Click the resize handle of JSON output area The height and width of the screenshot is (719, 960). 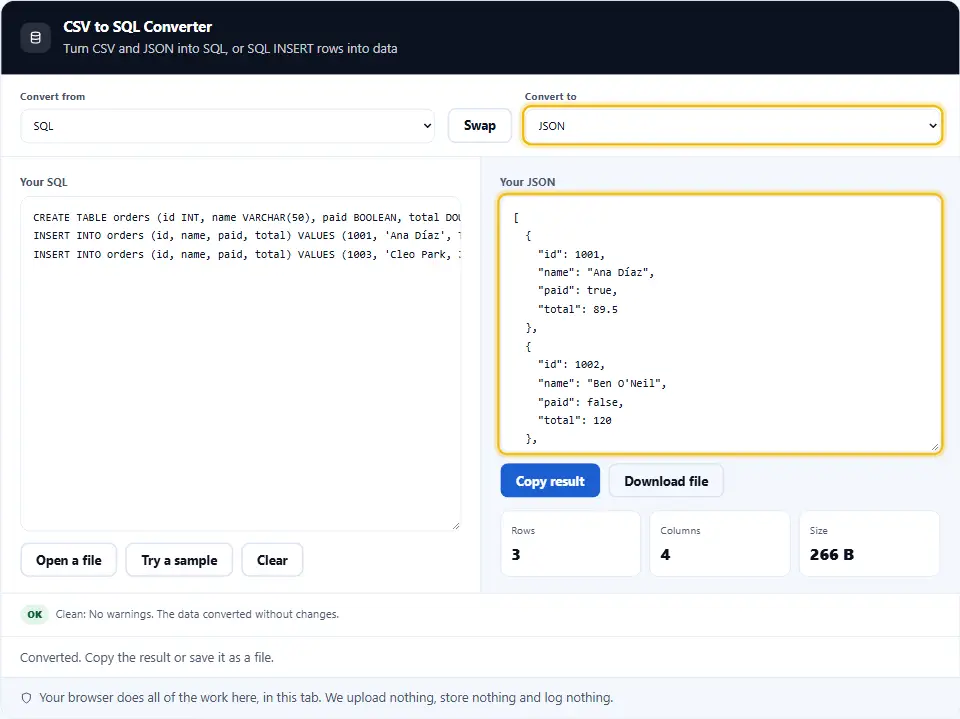pos(935,447)
